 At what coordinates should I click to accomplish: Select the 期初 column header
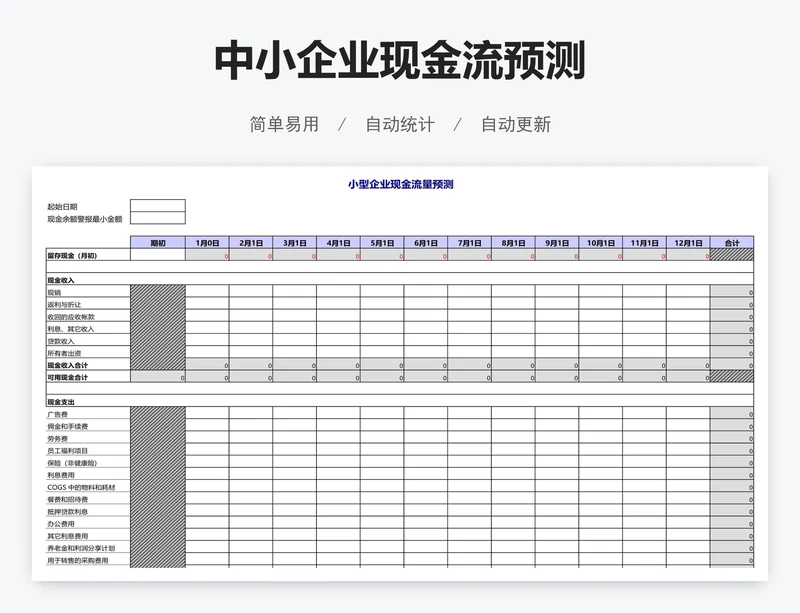(x=158, y=242)
